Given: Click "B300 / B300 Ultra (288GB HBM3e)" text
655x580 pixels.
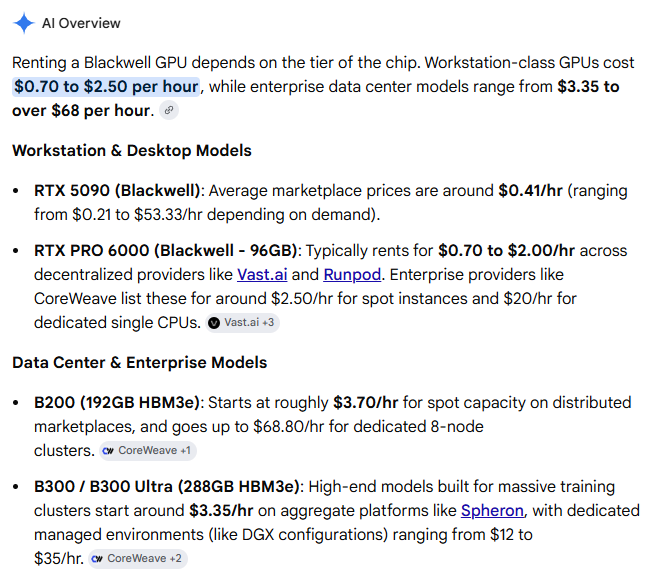Looking at the screenshot, I should click(167, 487).
